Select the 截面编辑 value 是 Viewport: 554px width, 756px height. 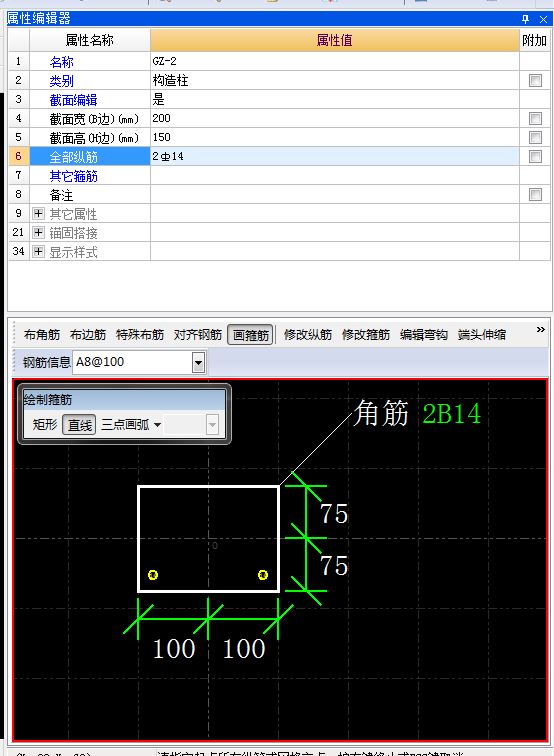pyautogui.click(x=335, y=99)
